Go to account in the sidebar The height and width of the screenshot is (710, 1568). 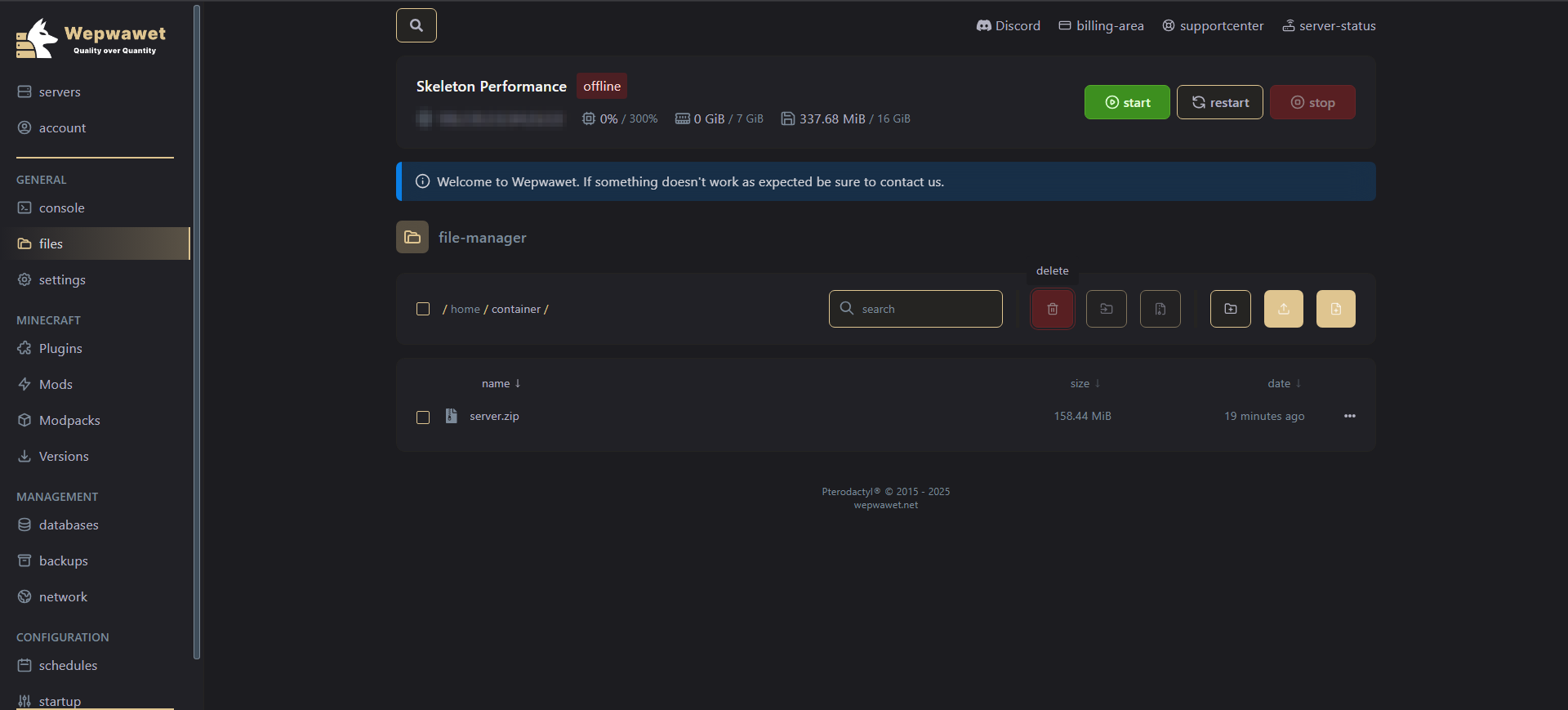[x=52, y=127]
